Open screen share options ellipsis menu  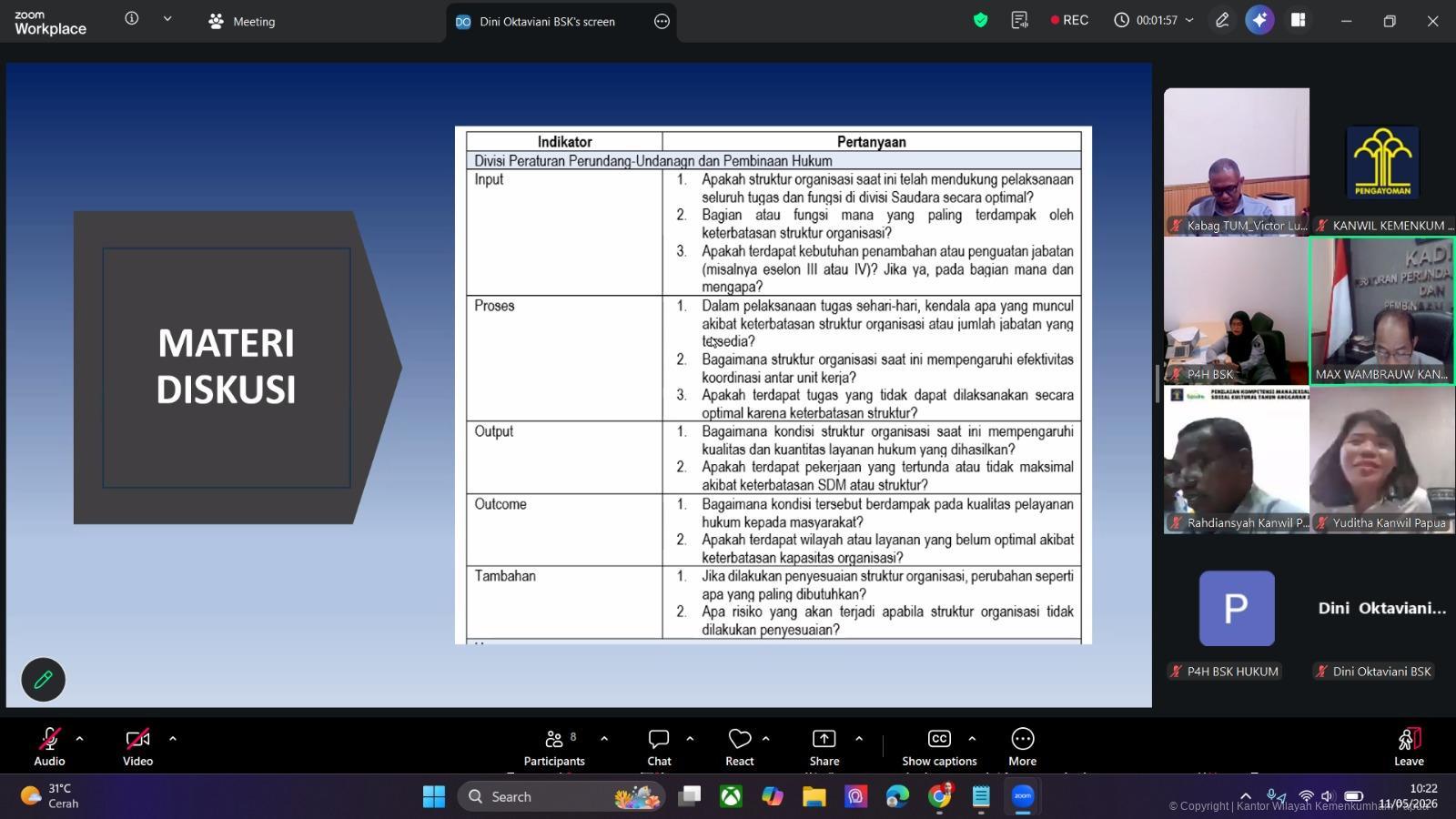coord(662,21)
